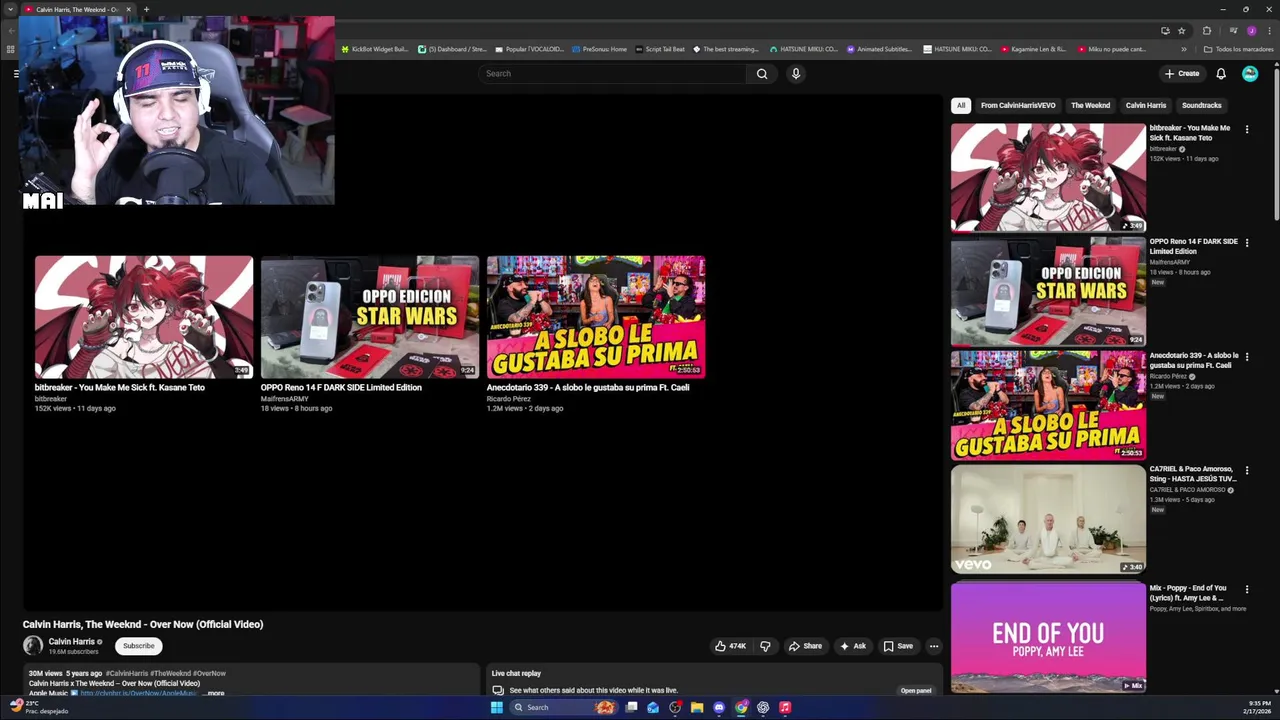Click end-screen title OPPO Reno 14 F DARK SIDE

pos(341,388)
